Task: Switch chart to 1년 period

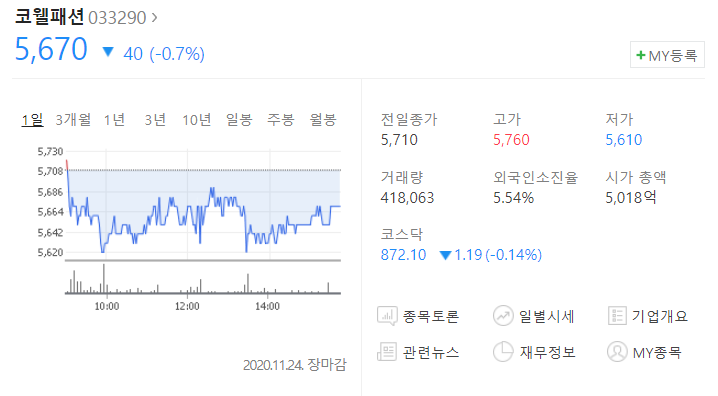Action: click(x=114, y=120)
